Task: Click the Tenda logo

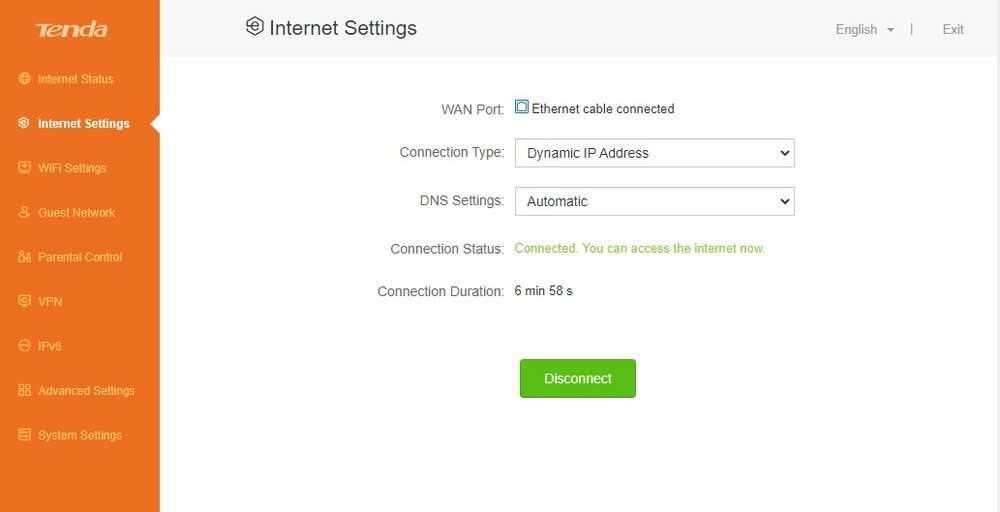Action: click(x=72, y=30)
